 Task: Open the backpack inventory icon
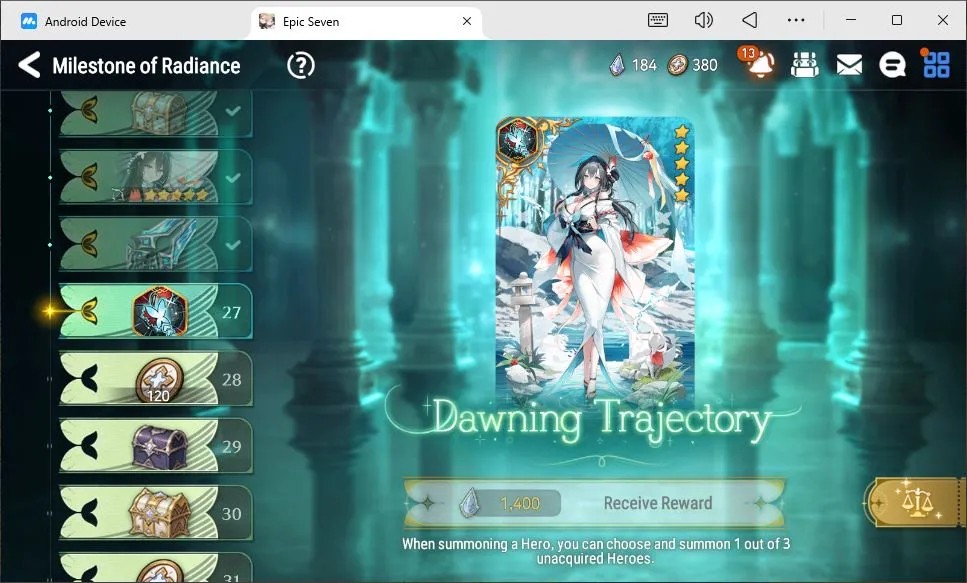click(x=805, y=65)
